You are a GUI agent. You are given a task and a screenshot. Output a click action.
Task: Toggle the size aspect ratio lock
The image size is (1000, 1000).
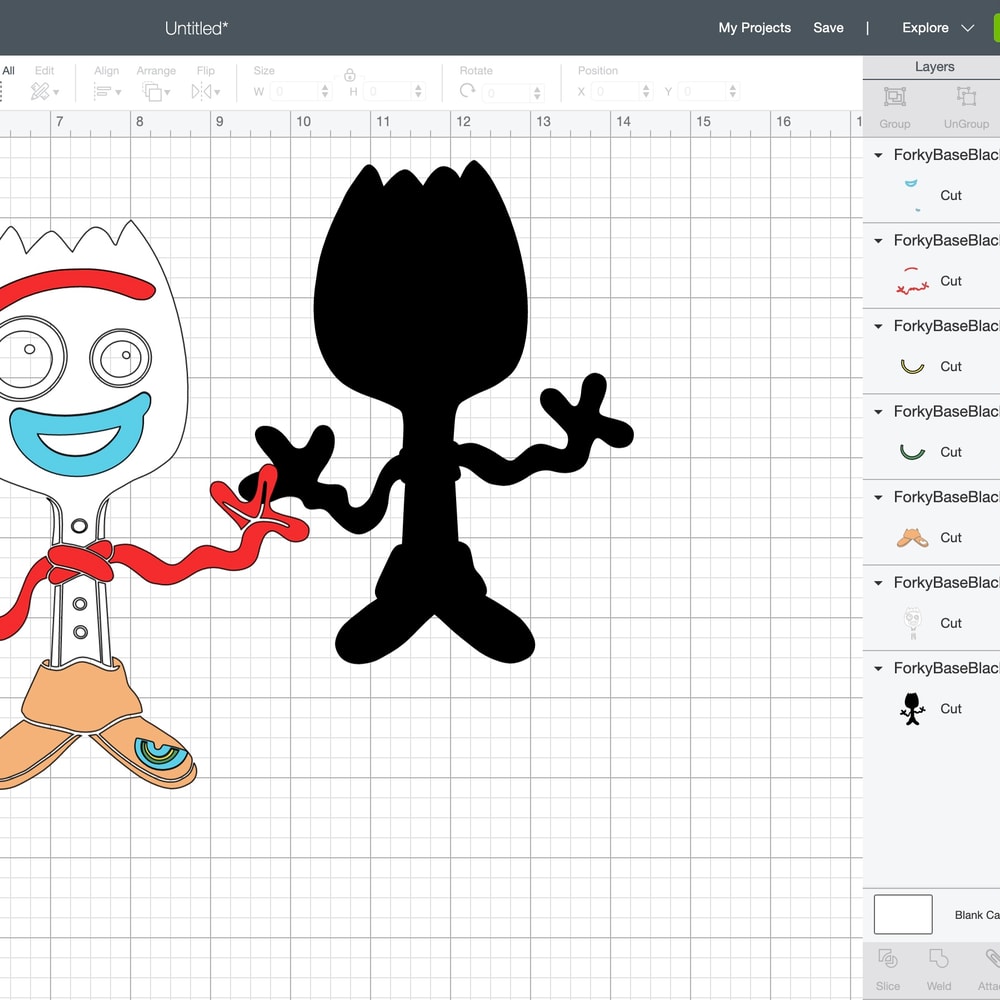(349, 75)
